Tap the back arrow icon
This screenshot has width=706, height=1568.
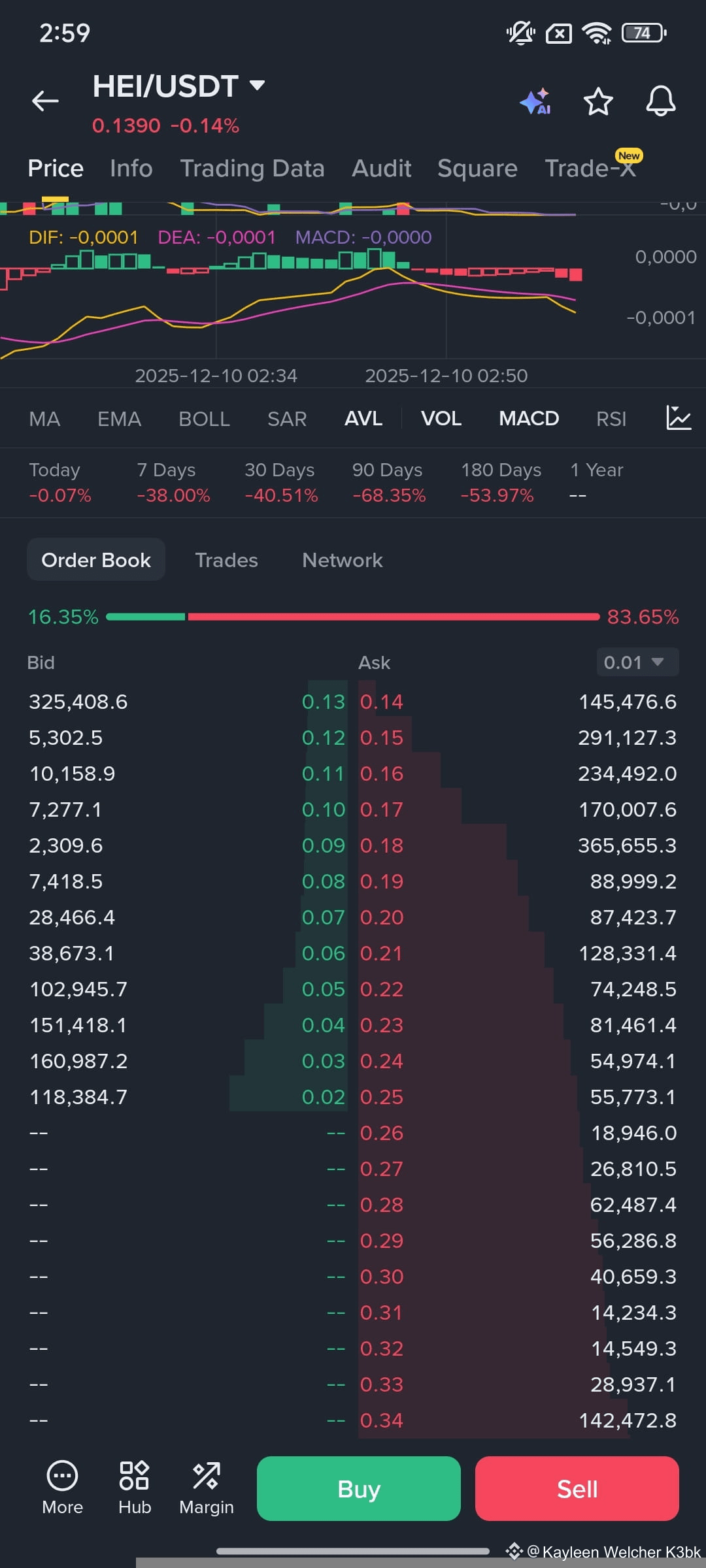click(x=45, y=101)
